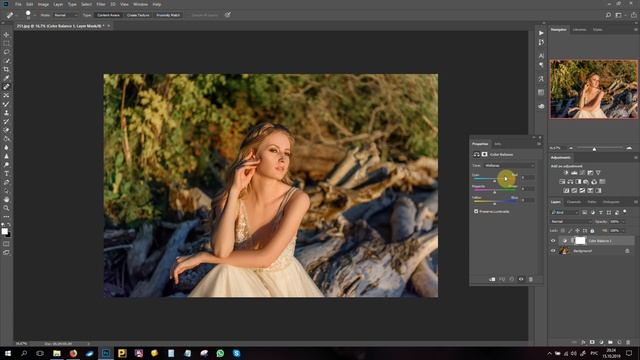
Task: Select the Clone Stamp tool
Action: click(x=6, y=113)
